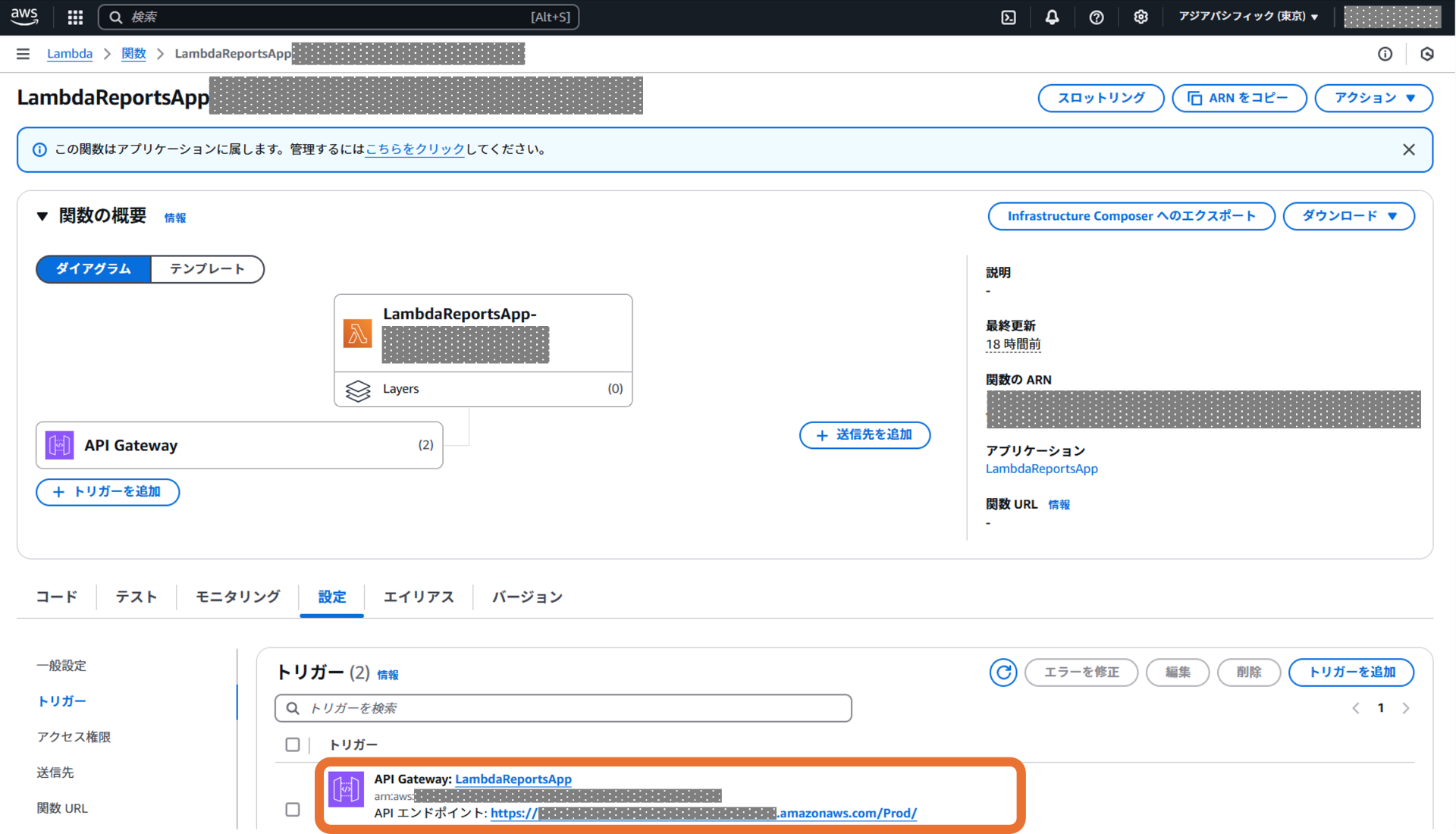Click the API Gateway icon in diagram
The image size is (1456, 834).
coord(60,445)
